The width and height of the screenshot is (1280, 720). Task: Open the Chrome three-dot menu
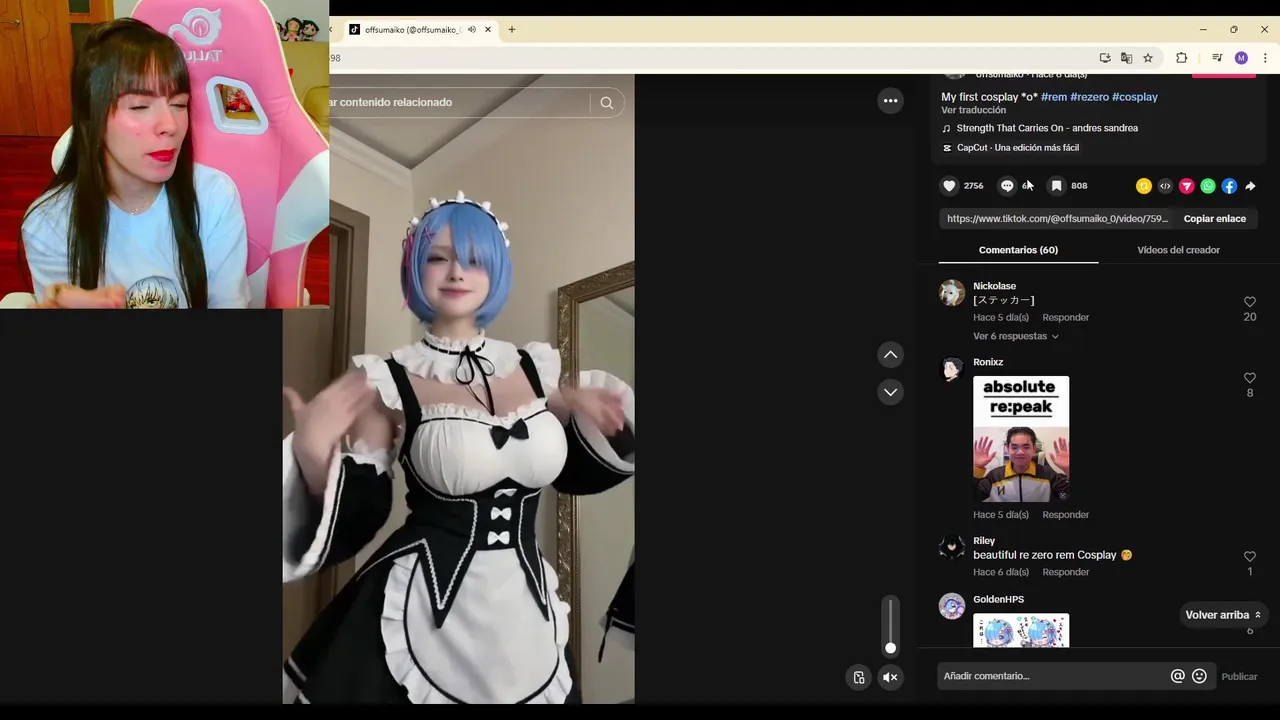click(1265, 58)
